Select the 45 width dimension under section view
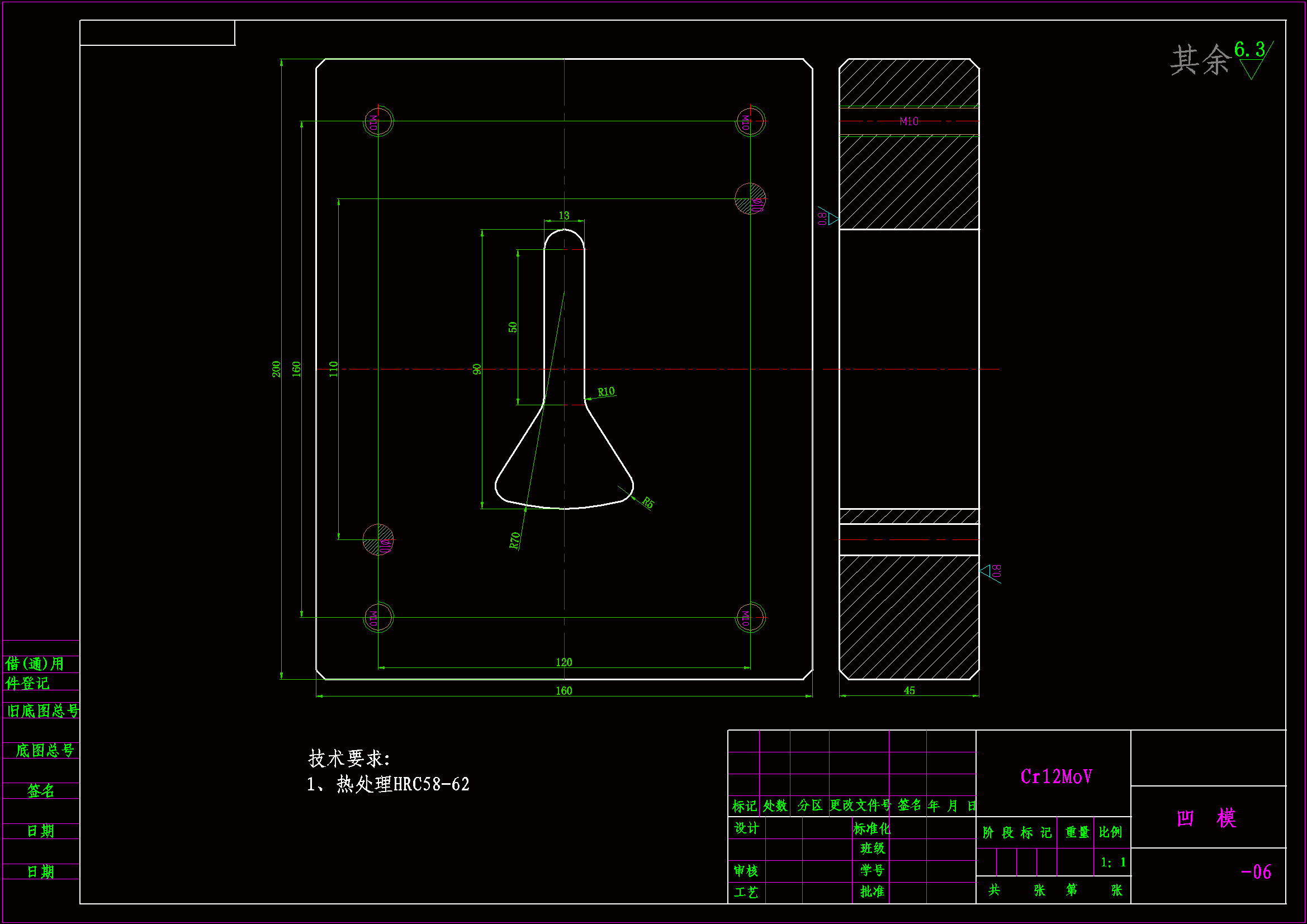This screenshot has height=924, width=1307. (x=909, y=690)
